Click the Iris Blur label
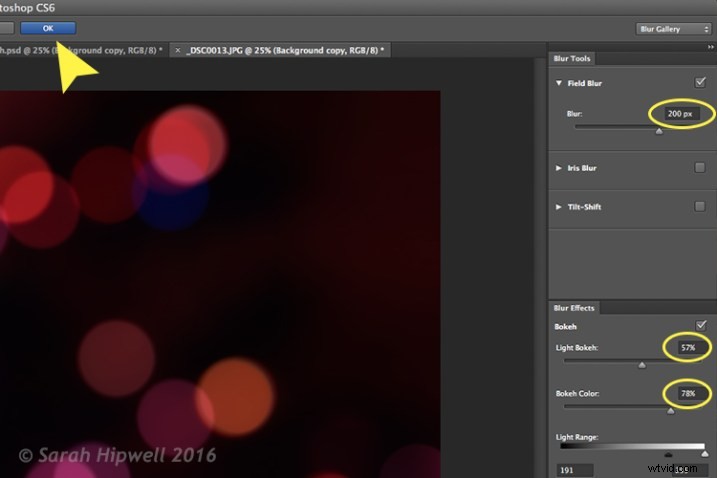717x478 pixels. (x=582, y=168)
